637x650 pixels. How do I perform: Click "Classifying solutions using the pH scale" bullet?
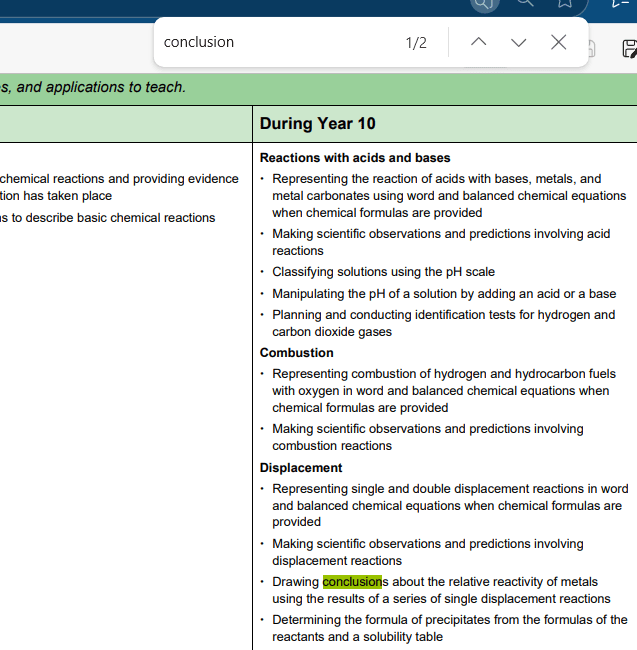(383, 272)
